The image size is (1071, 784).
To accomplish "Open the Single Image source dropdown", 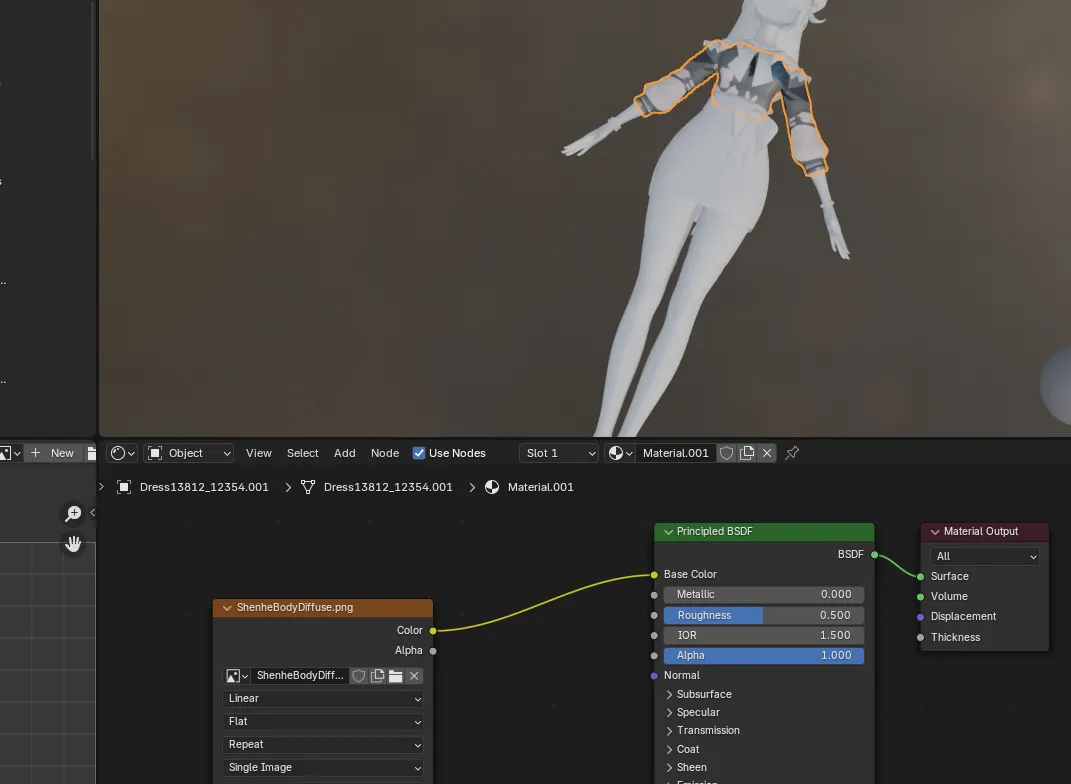I will 322,768.
